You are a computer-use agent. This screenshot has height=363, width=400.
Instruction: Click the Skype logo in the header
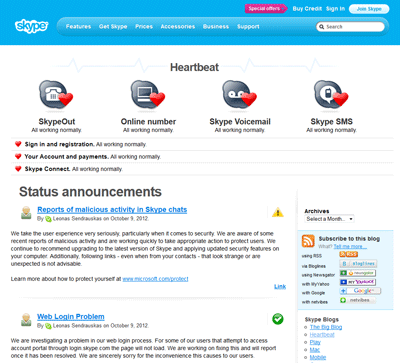[32, 26]
